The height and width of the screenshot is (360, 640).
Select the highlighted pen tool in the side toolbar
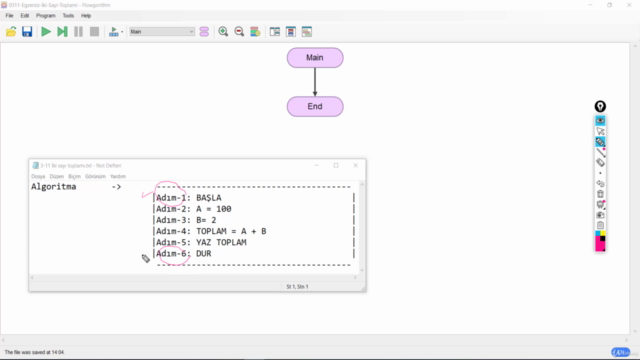pos(600,142)
